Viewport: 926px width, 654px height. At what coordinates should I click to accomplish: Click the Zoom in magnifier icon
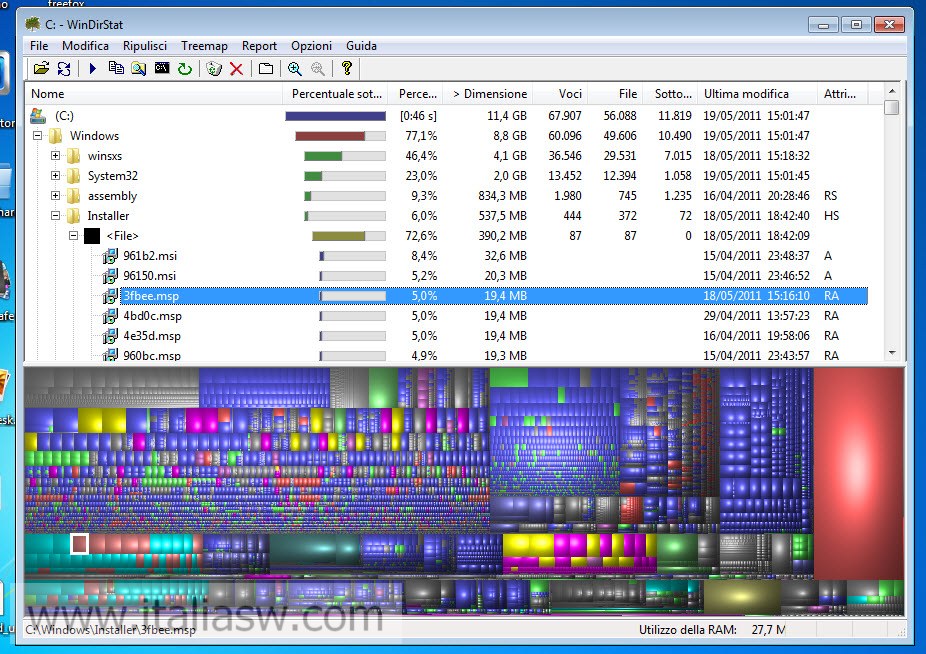pyautogui.click(x=295, y=69)
